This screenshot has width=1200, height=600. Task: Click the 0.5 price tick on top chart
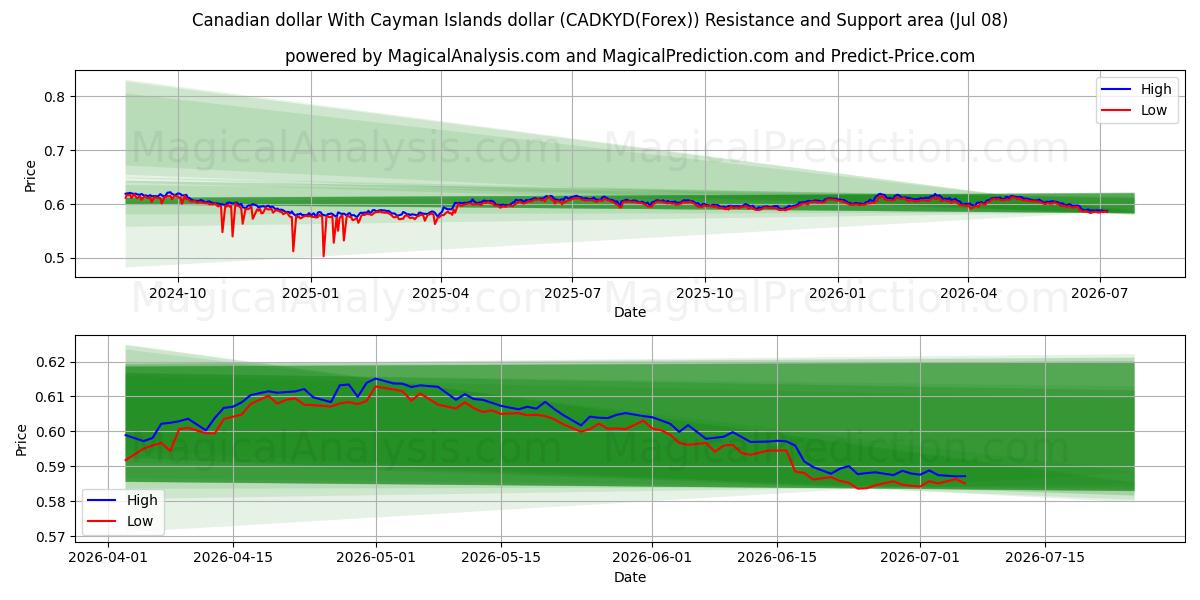[55, 258]
